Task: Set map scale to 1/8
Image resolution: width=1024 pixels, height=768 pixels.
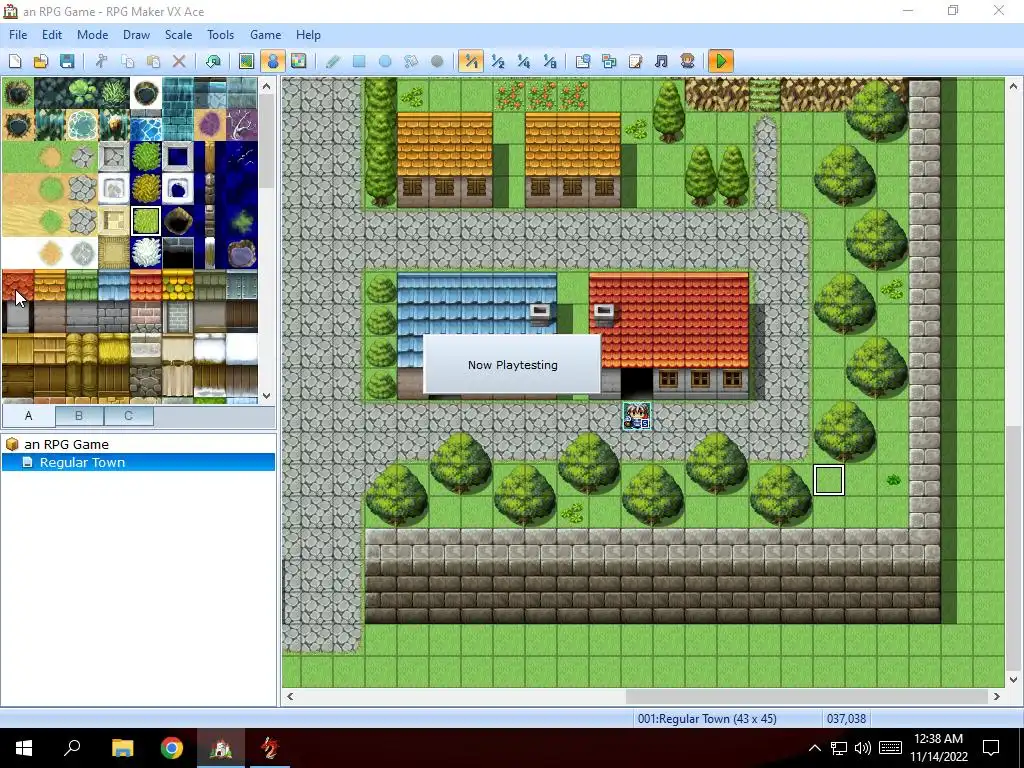Action: point(550,61)
